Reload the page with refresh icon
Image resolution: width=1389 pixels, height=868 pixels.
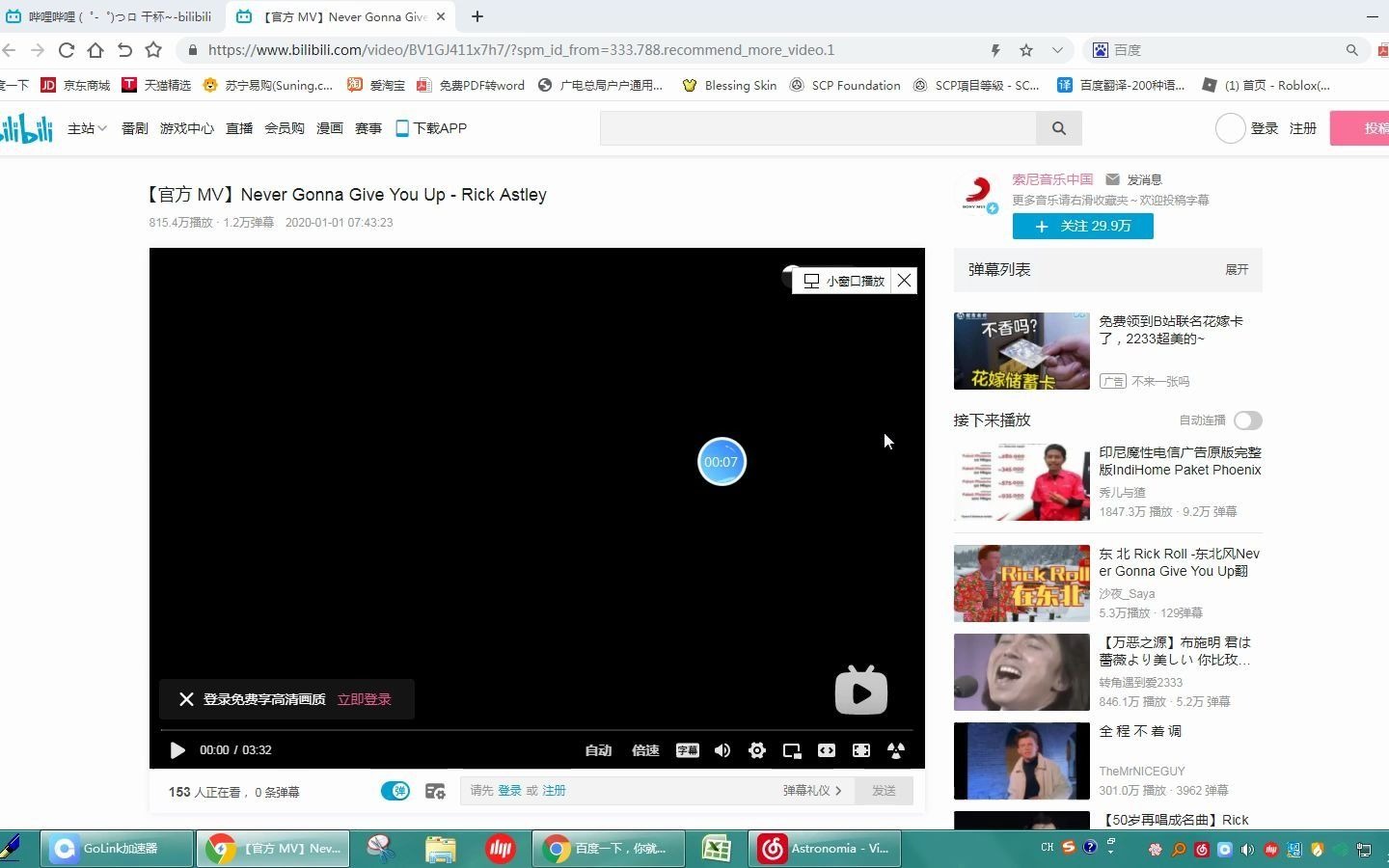coord(67,50)
